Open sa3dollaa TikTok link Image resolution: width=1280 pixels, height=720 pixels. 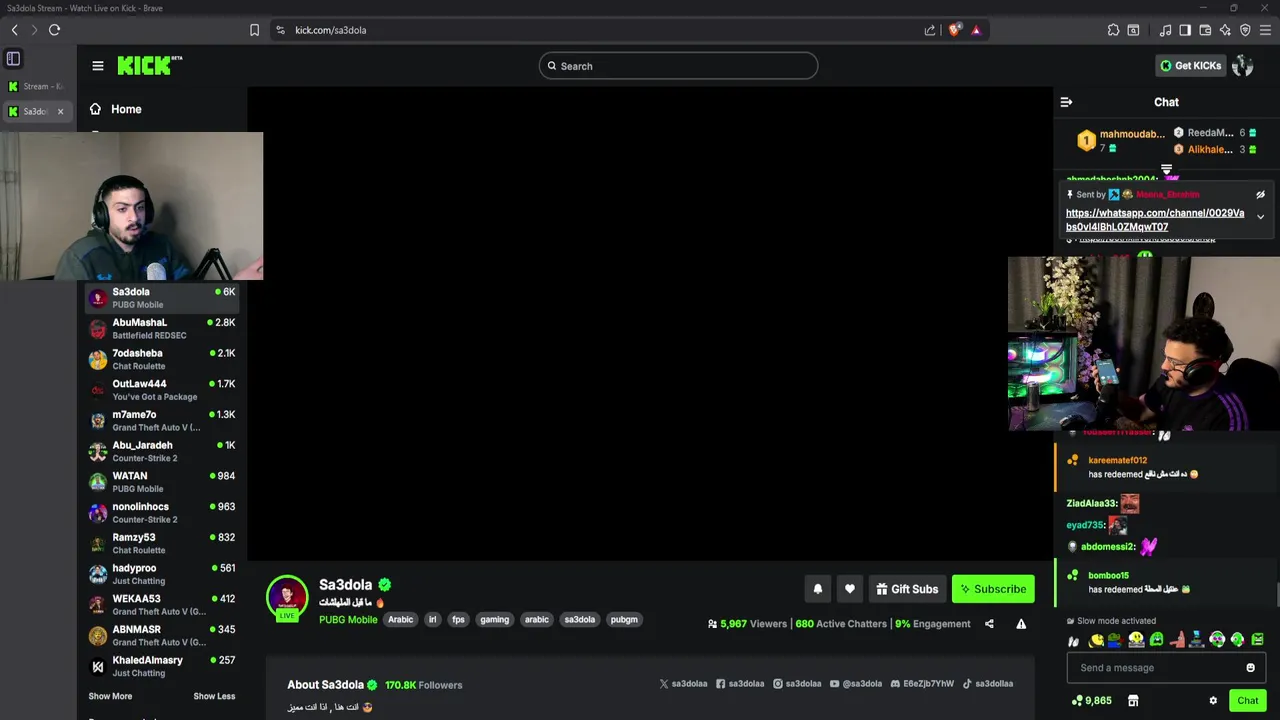[x=988, y=684]
